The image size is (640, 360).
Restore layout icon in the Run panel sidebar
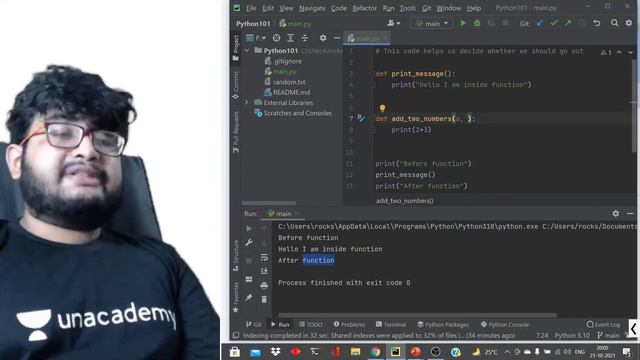click(x=249, y=279)
